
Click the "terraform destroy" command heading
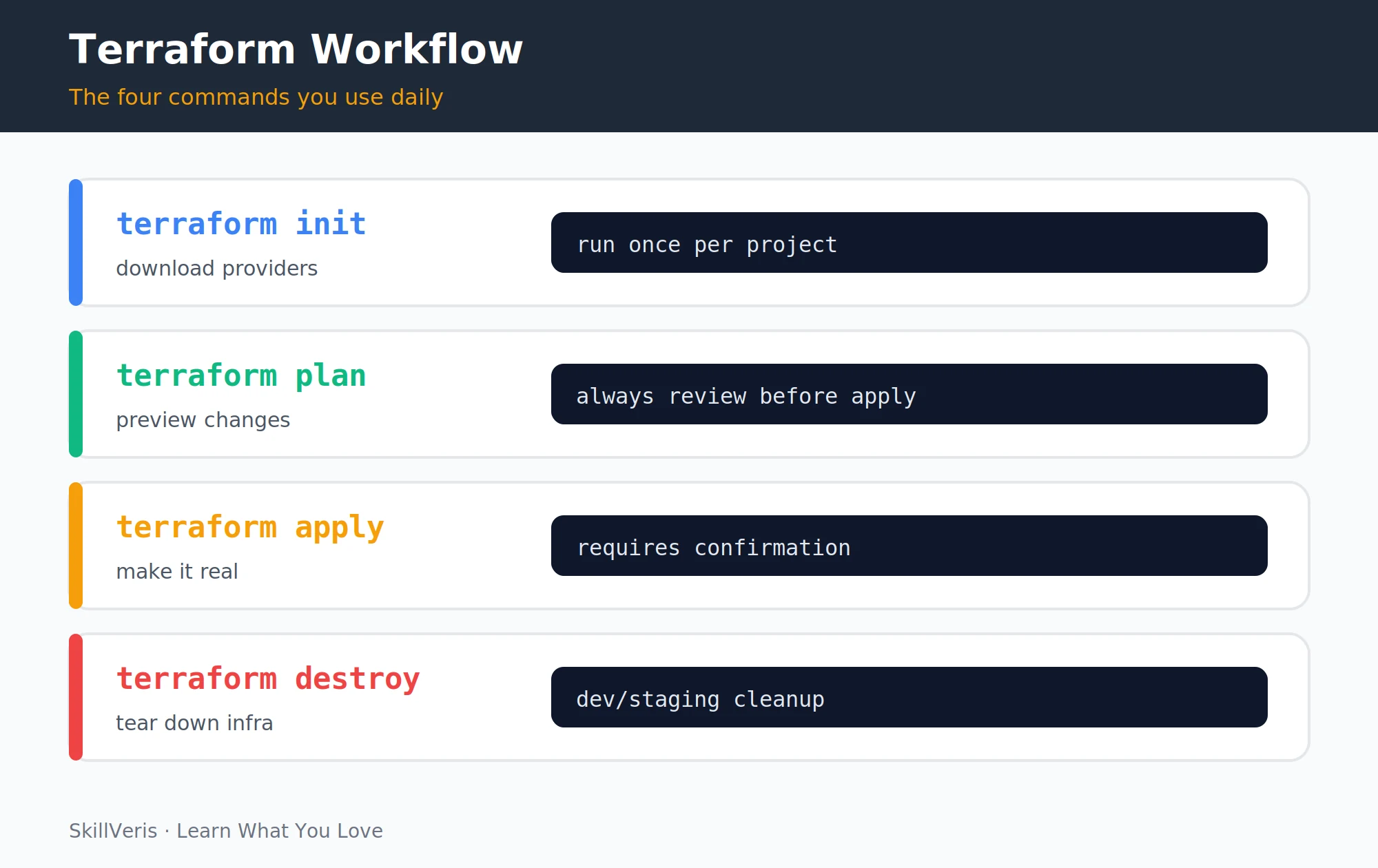click(x=268, y=679)
